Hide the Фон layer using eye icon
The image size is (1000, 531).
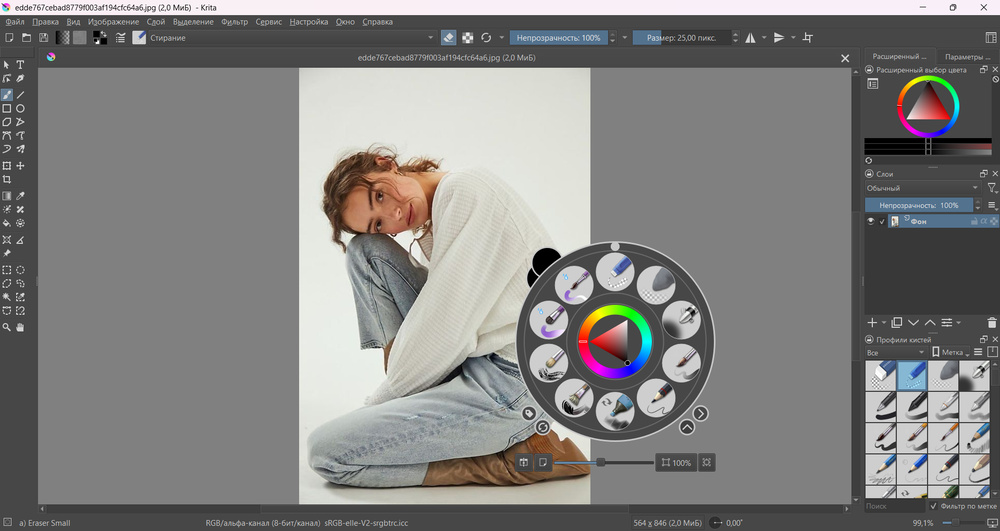(871, 222)
